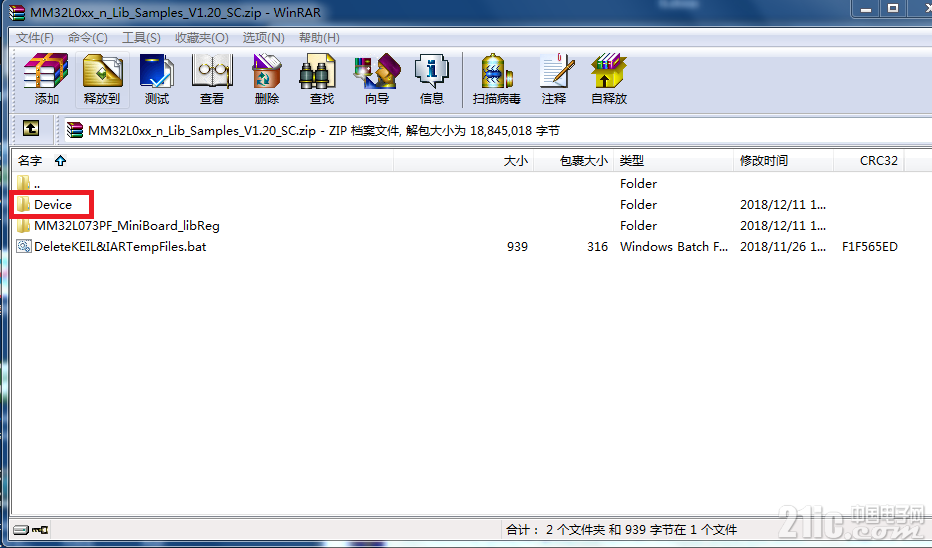Sort by the 大小 column header
The image size is (932, 548).
click(x=464, y=160)
